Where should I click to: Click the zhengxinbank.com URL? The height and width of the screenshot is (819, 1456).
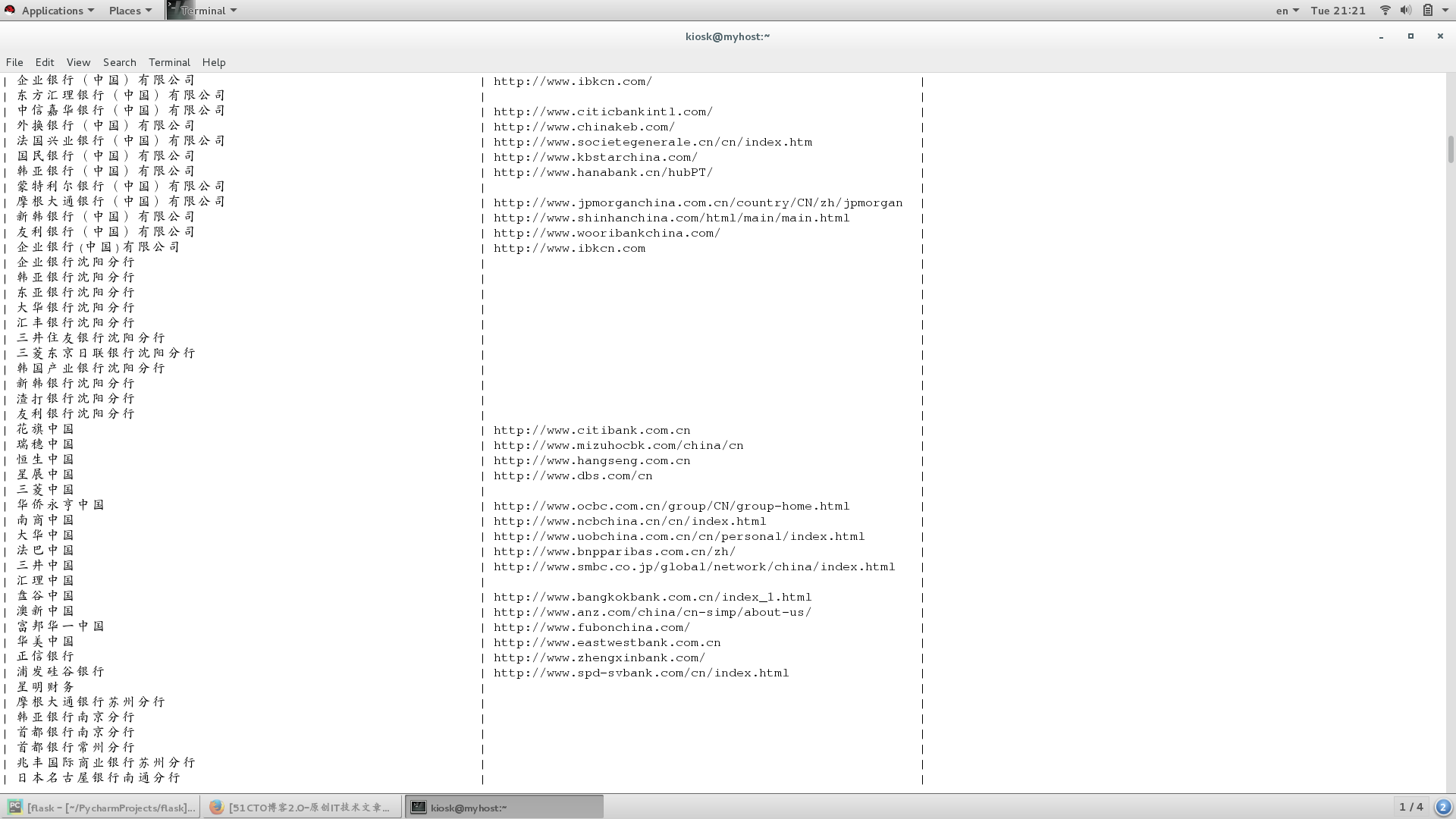pyautogui.click(x=600, y=657)
